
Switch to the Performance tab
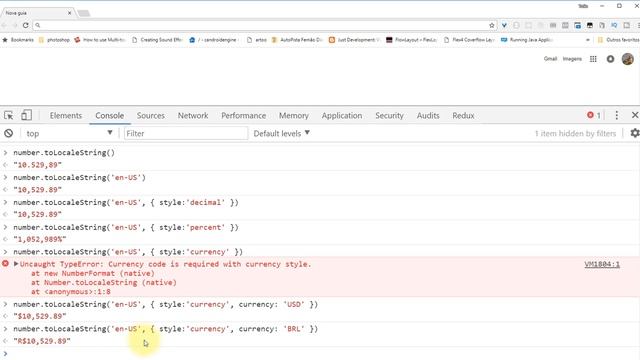(x=243, y=116)
